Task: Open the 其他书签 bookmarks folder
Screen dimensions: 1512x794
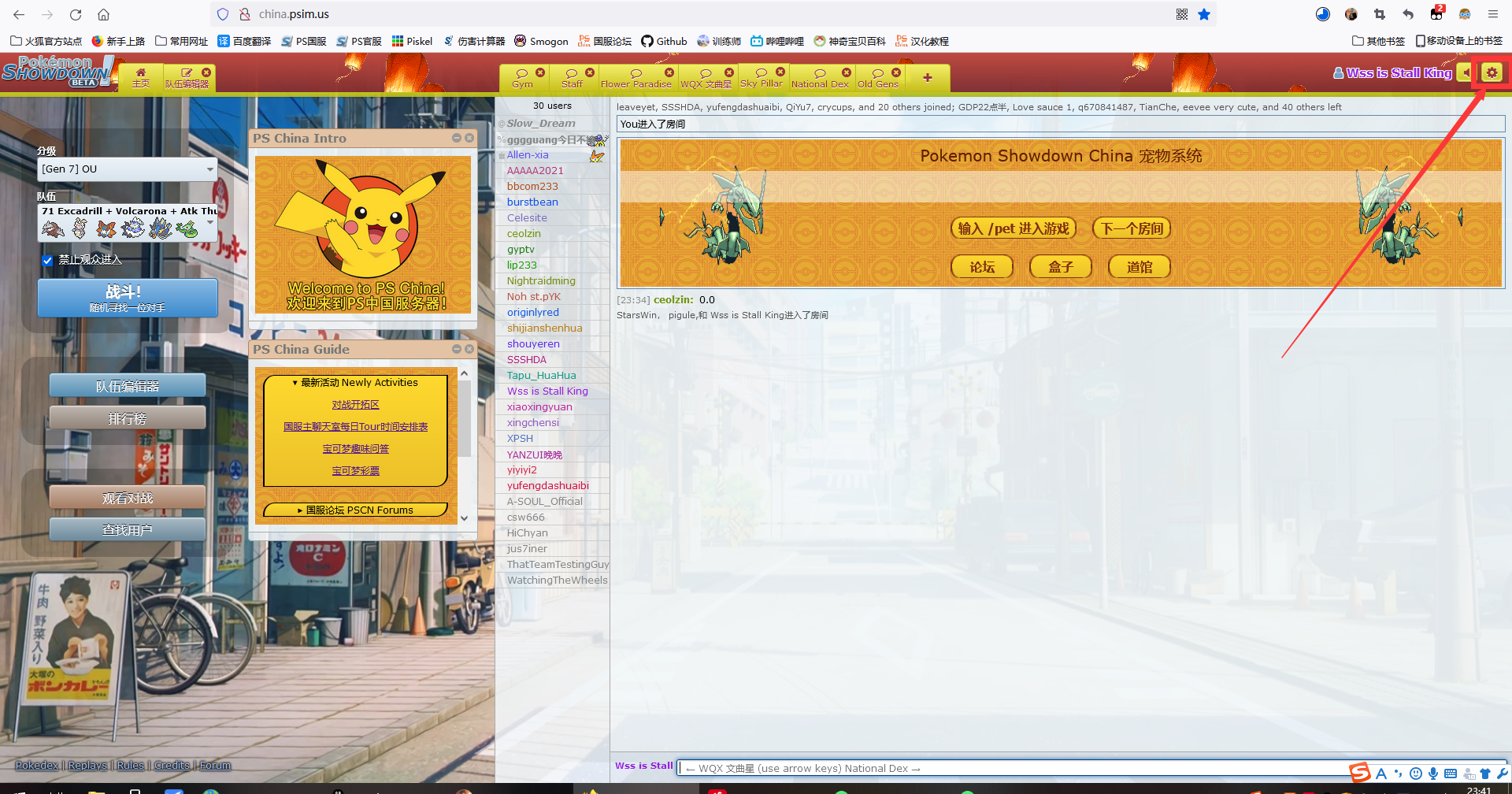Action: pyautogui.click(x=1378, y=41)
